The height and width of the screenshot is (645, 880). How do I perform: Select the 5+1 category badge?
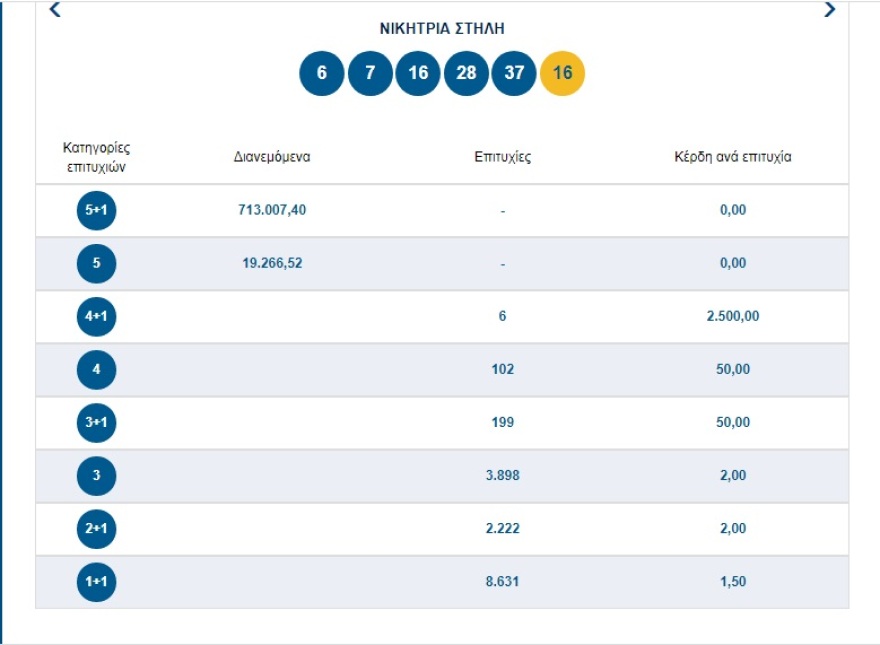[x=97, y=210]
